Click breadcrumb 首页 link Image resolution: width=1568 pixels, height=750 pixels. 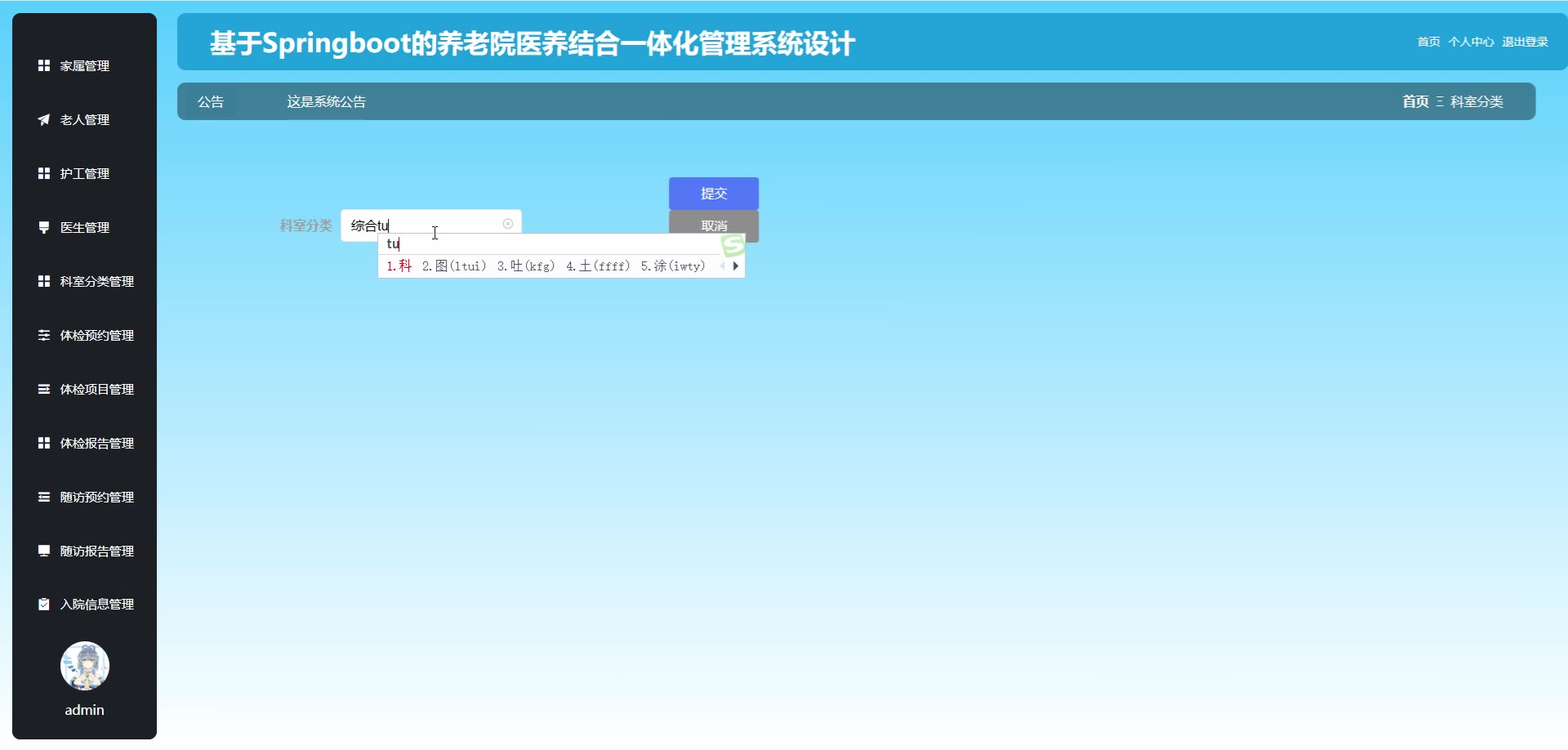pyautogui.click(x=1415, y=101)
